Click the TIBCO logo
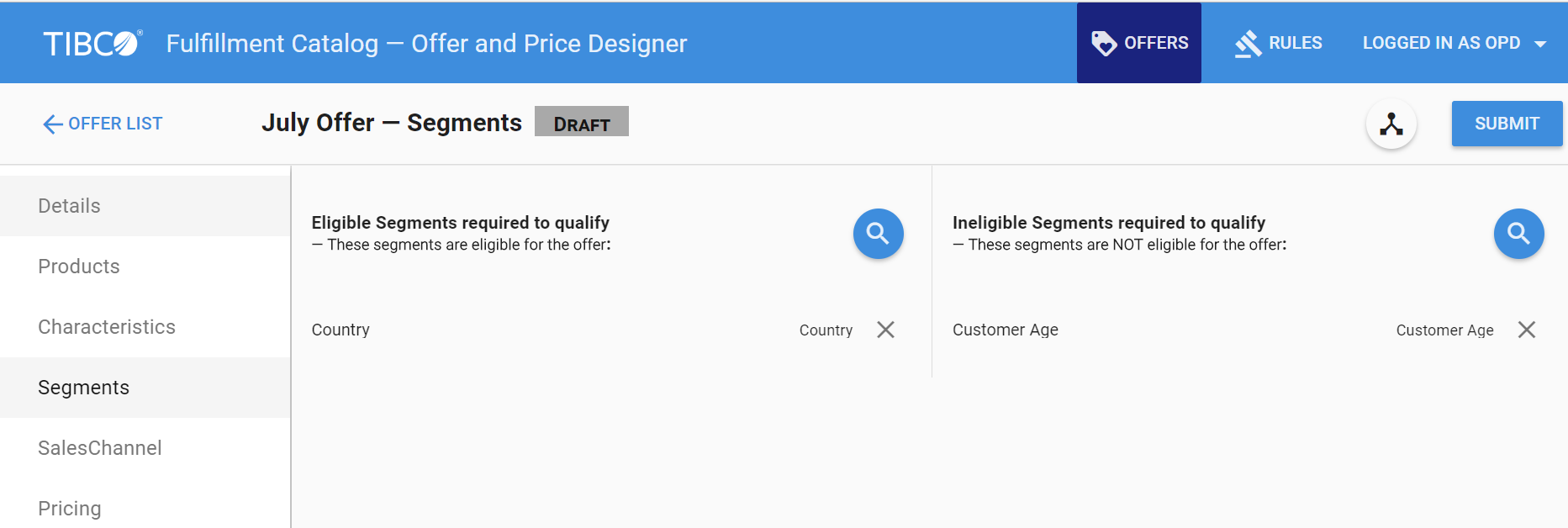This screenshot has width=1568, height=528. [x=92, y=44]
